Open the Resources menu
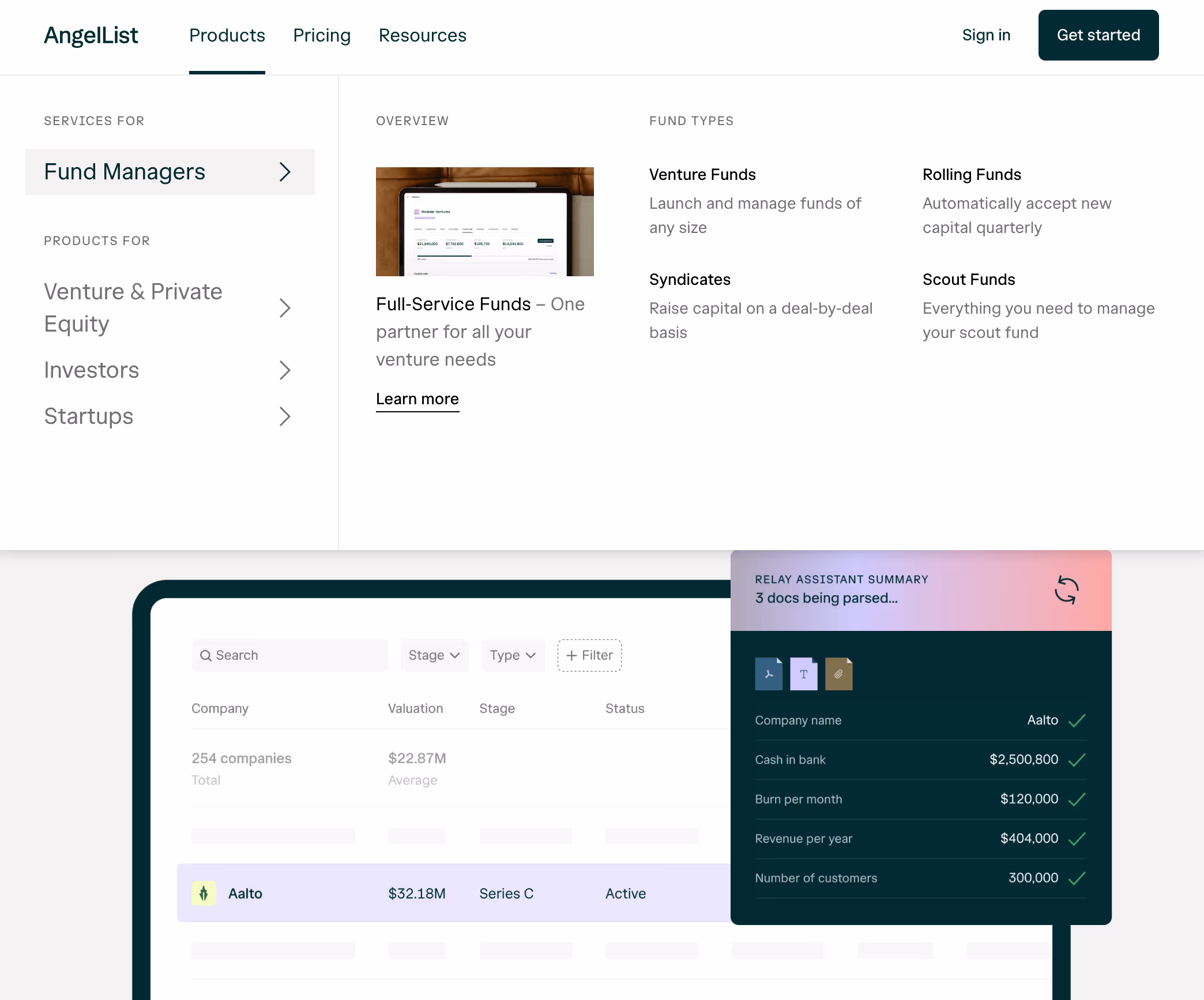1204x1000 pixels. [423, 35]
